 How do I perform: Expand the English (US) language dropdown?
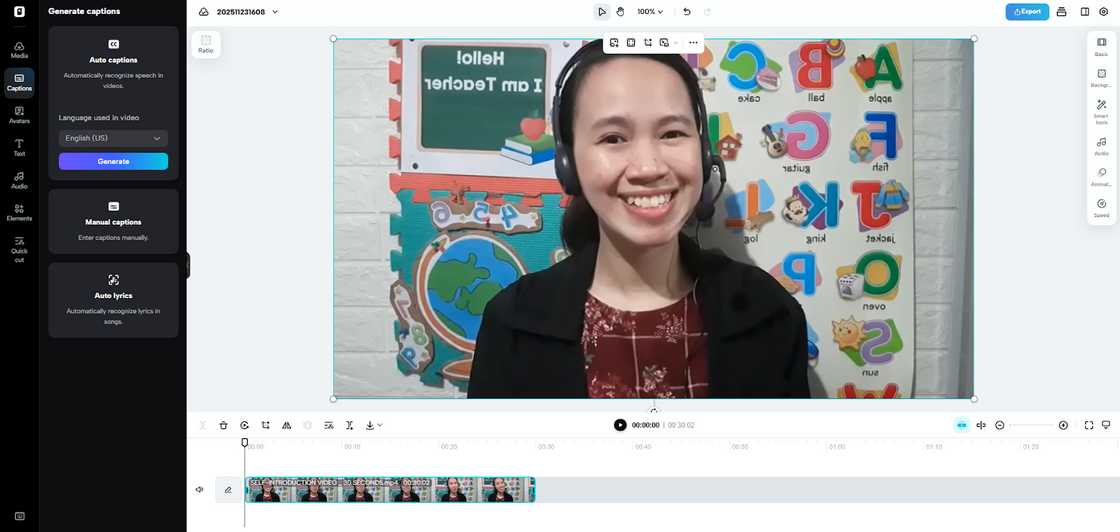coord(113,138)
